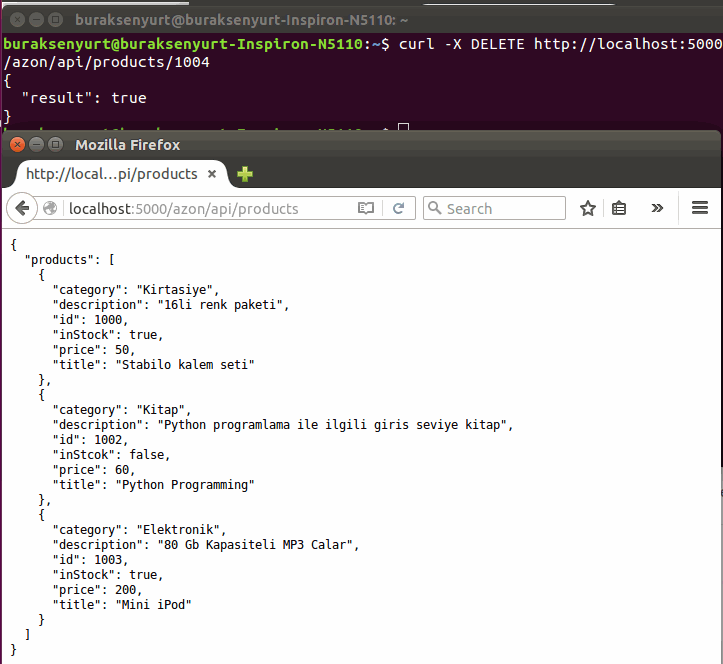Click "price": 60 line
The height and width of the screenshot is (664, 723).
[94, 470]
